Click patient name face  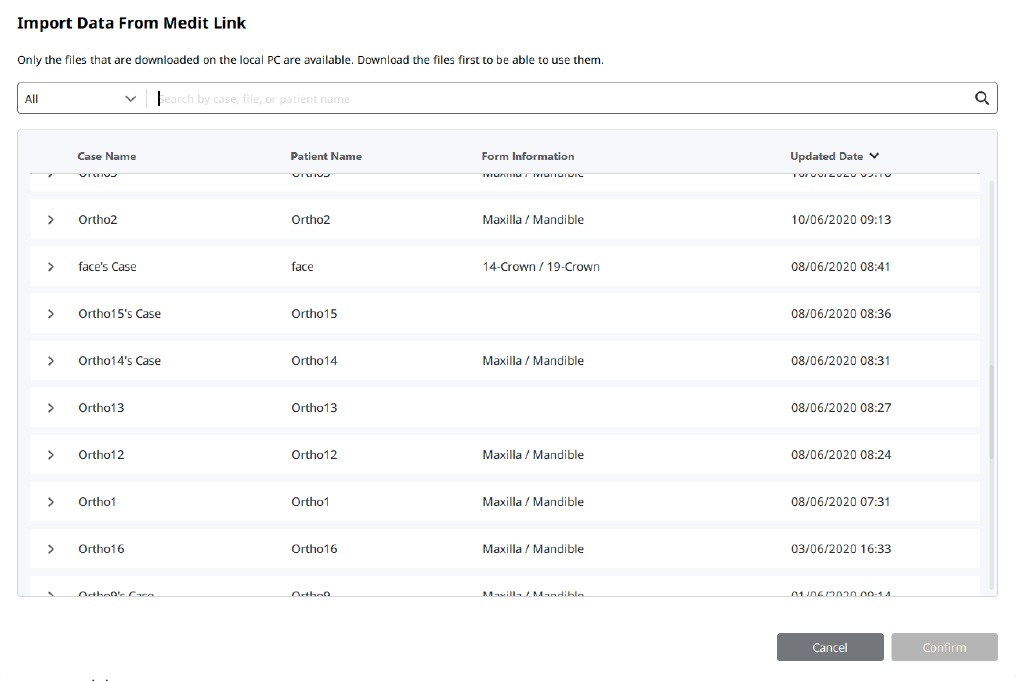tap(302, 267)
